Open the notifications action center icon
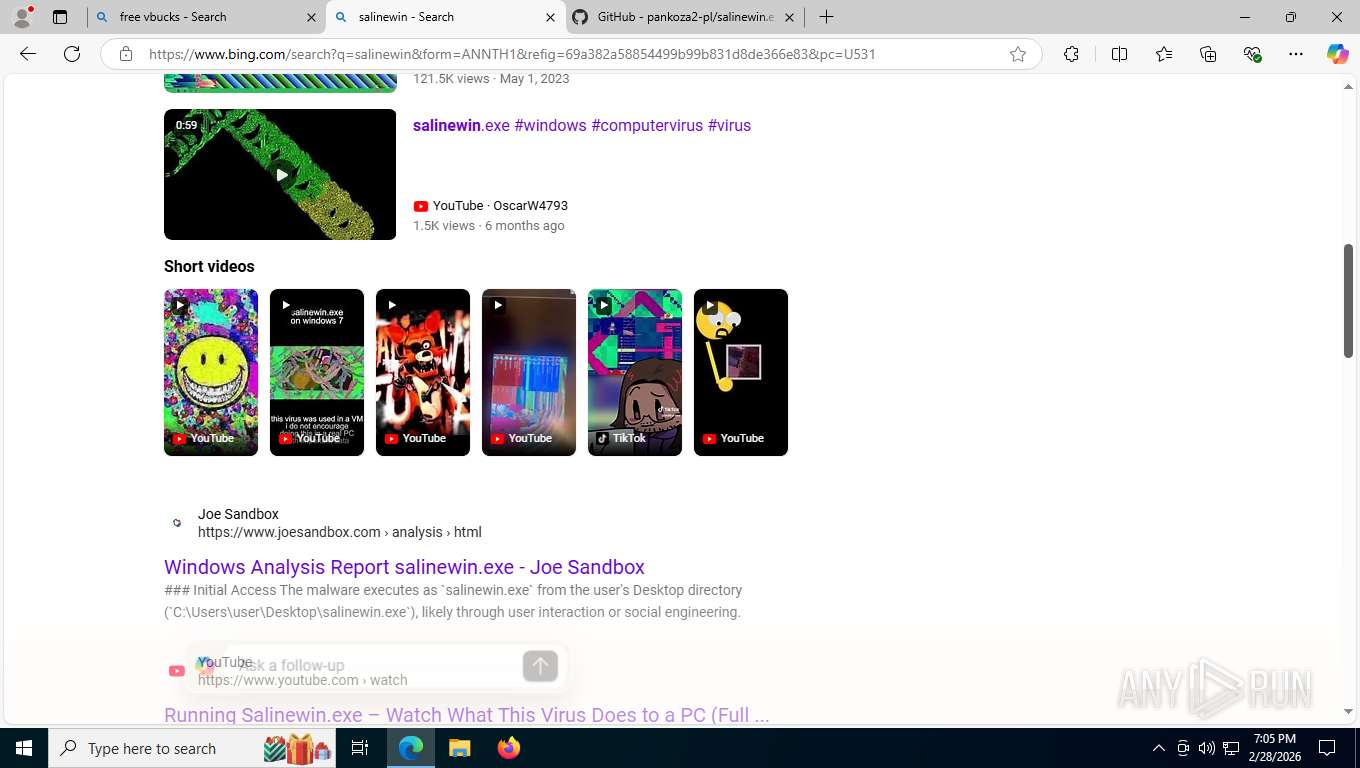This screenshot has height=768, width=1360. pyautogui.click(x=1327, y=748)
